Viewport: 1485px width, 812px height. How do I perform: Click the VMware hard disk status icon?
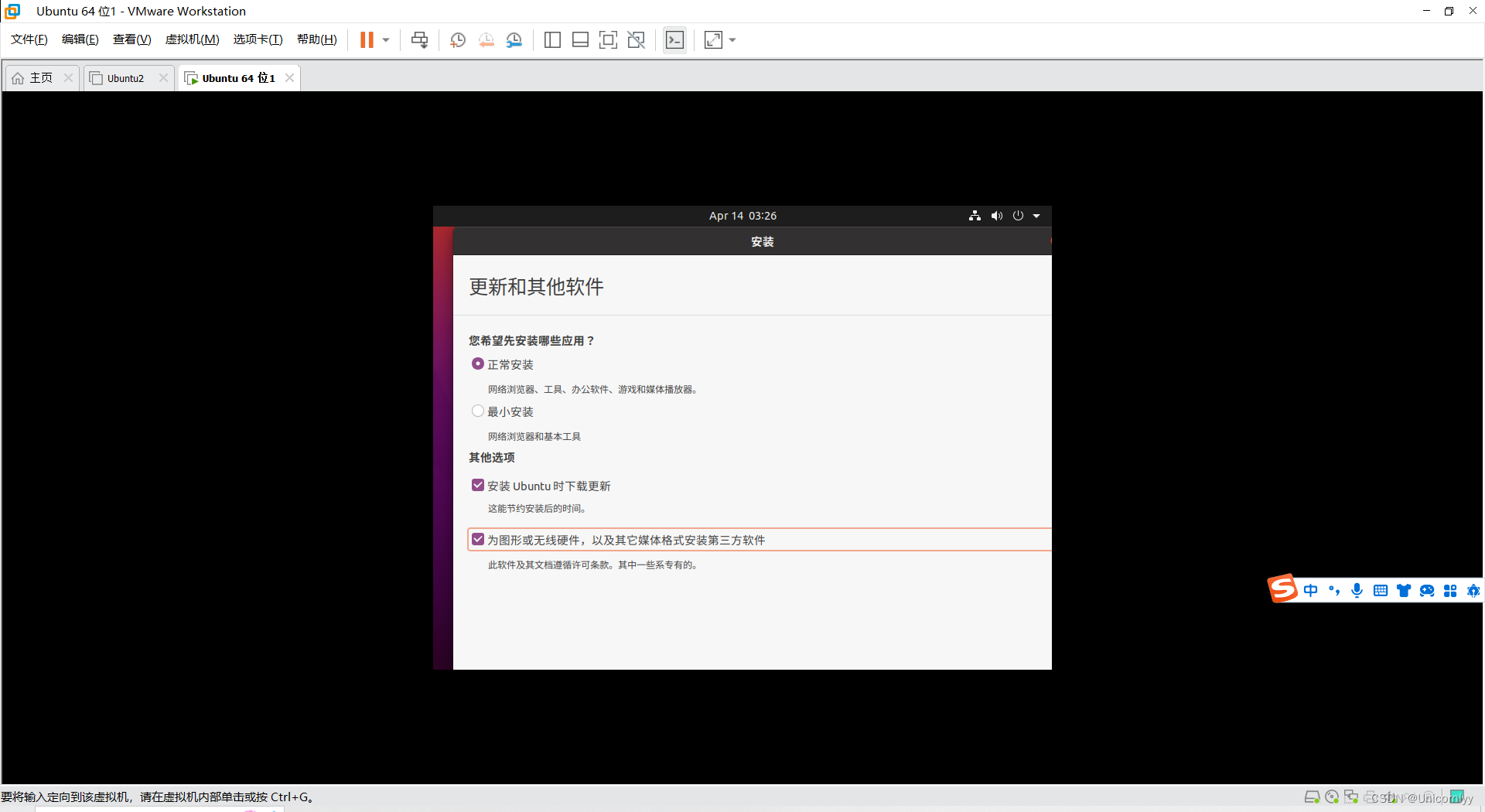[x=1312, y=797]
